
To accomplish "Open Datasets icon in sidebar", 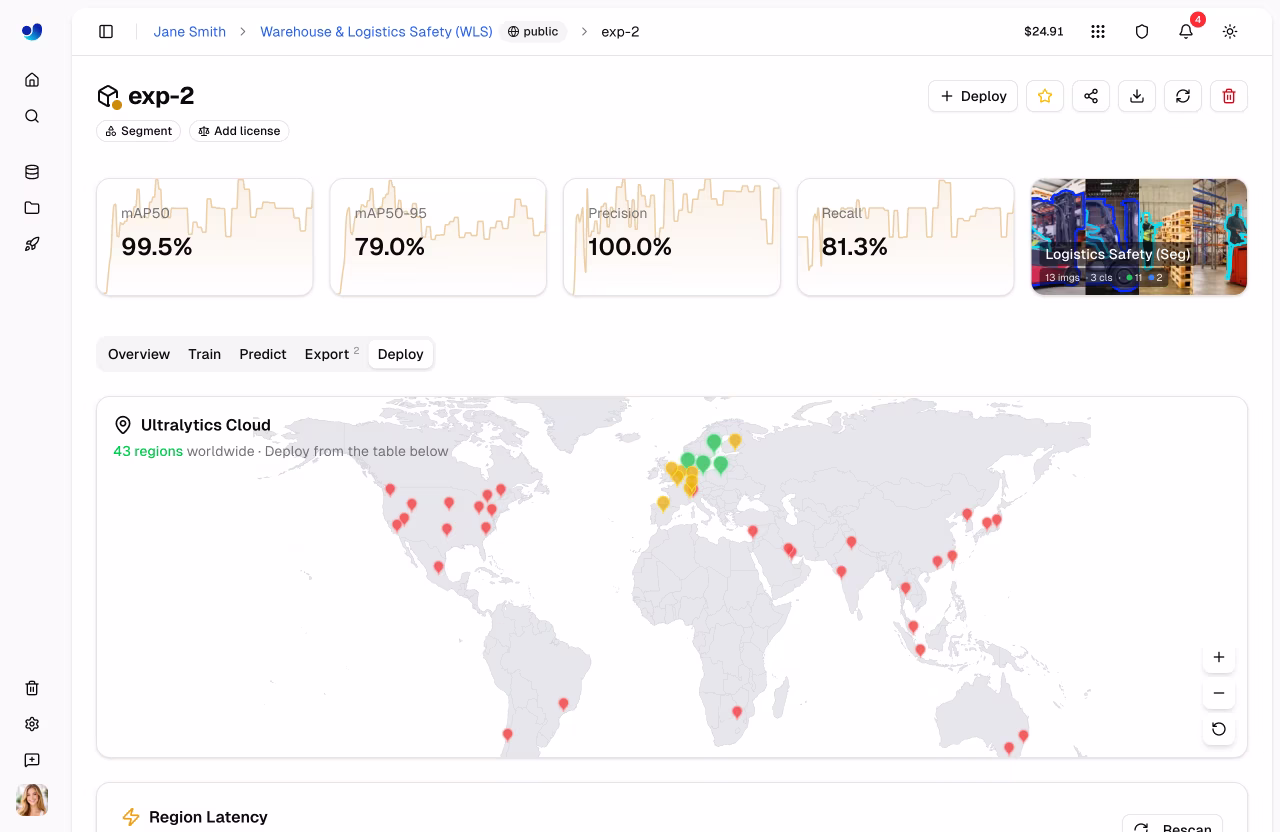I will coord(32,172).
